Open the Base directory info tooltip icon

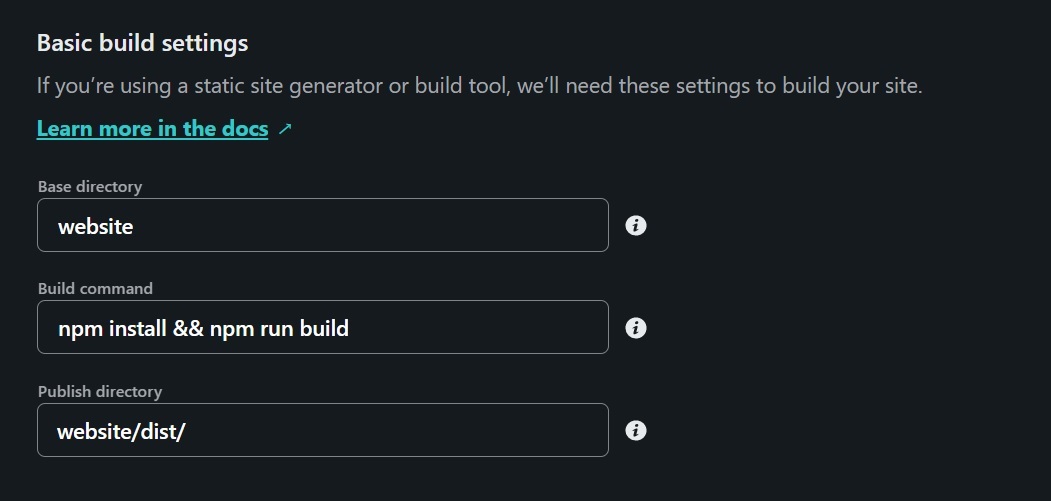[635, 225]
